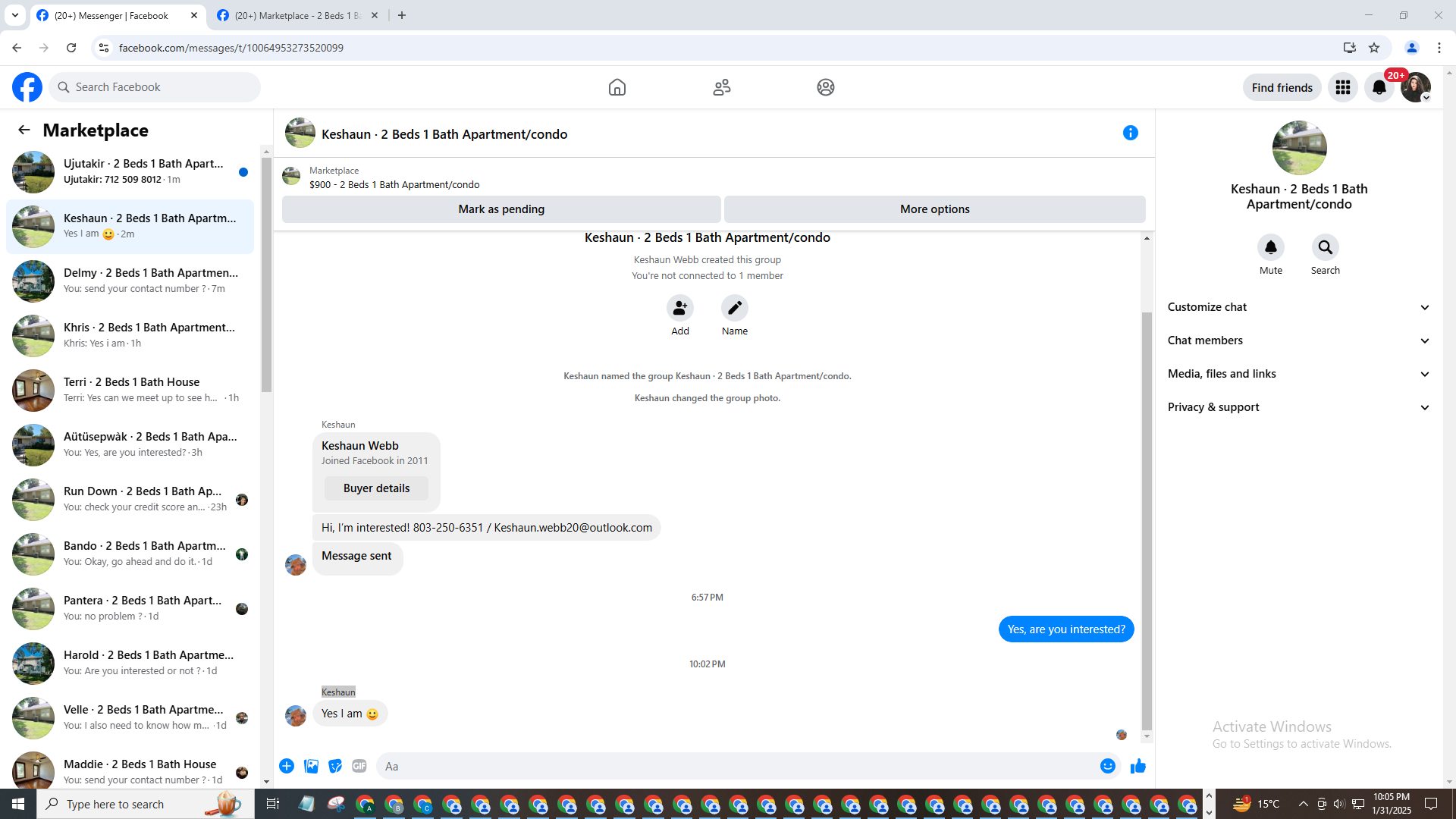Image resolution: width=1456 pixels, height=819 pixels.
Task: Open Terri 2 Beds 1 Bath House chat
Action: 130,391
